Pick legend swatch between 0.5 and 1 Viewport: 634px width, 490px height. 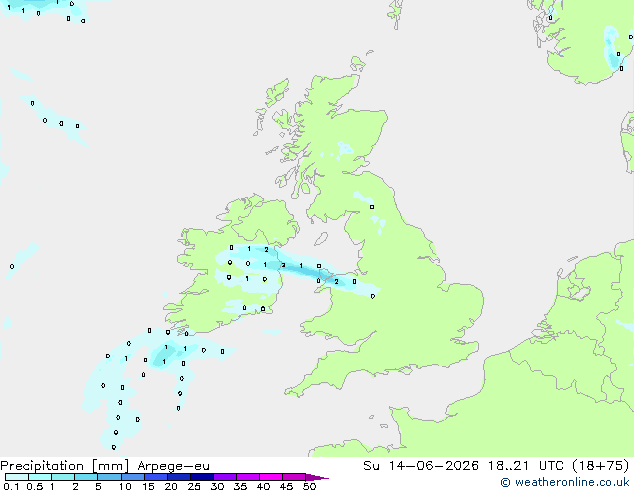[x=40, y=477]
